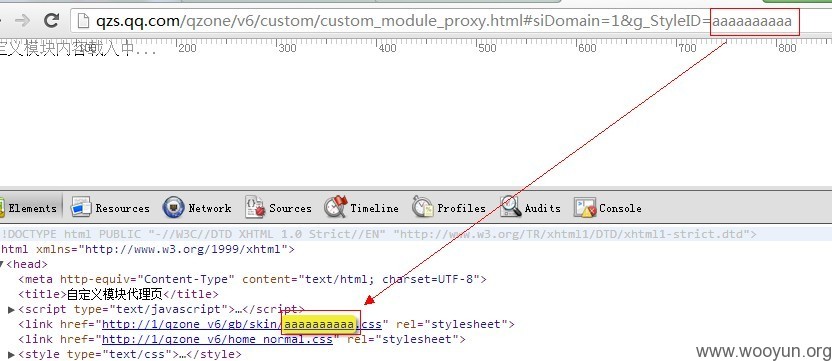
Task: Click the Timeline clock icon
Action: (x=335, y=207)
